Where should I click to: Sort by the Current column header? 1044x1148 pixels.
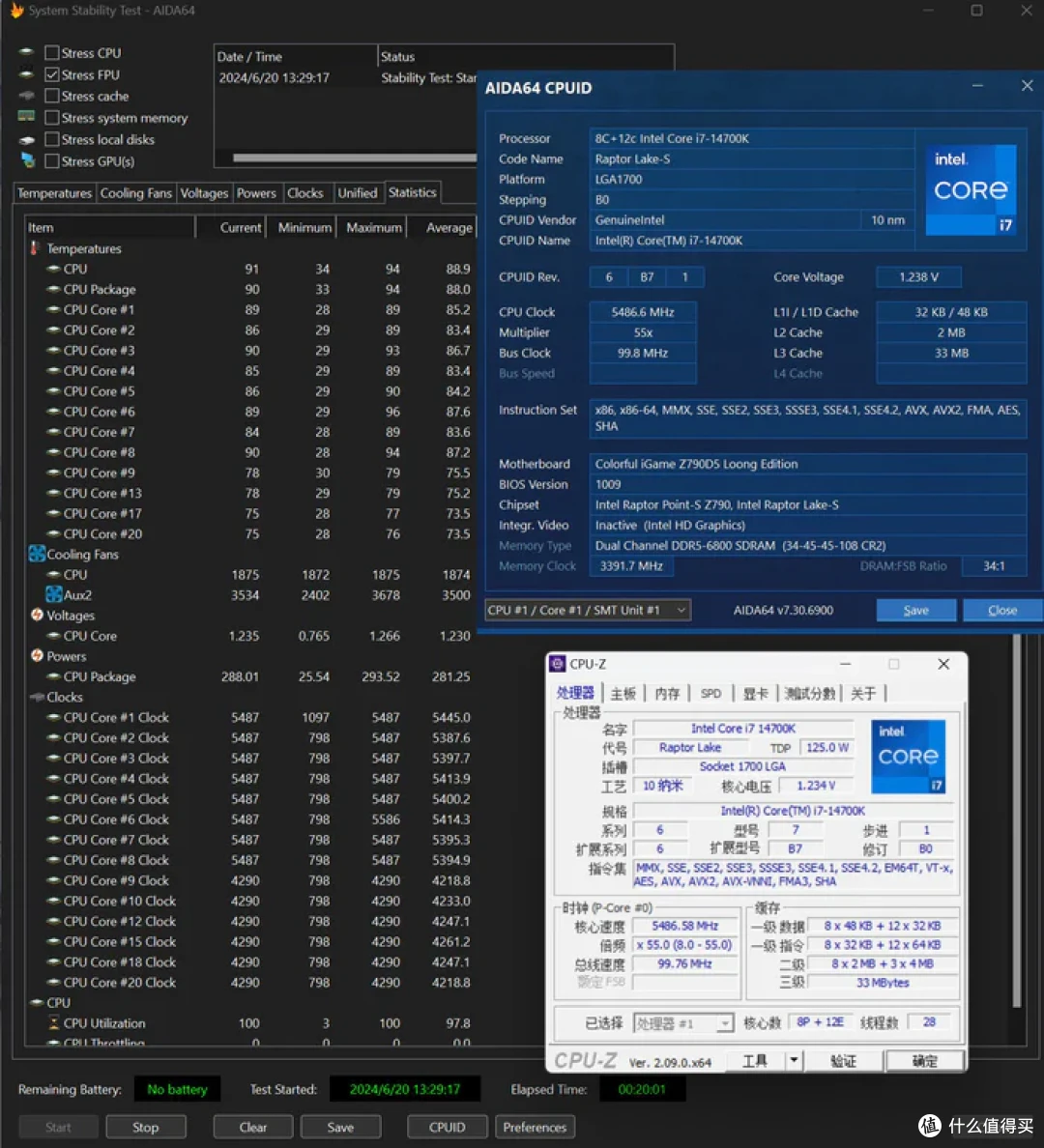pyautogui.click(x=231, y=228)
